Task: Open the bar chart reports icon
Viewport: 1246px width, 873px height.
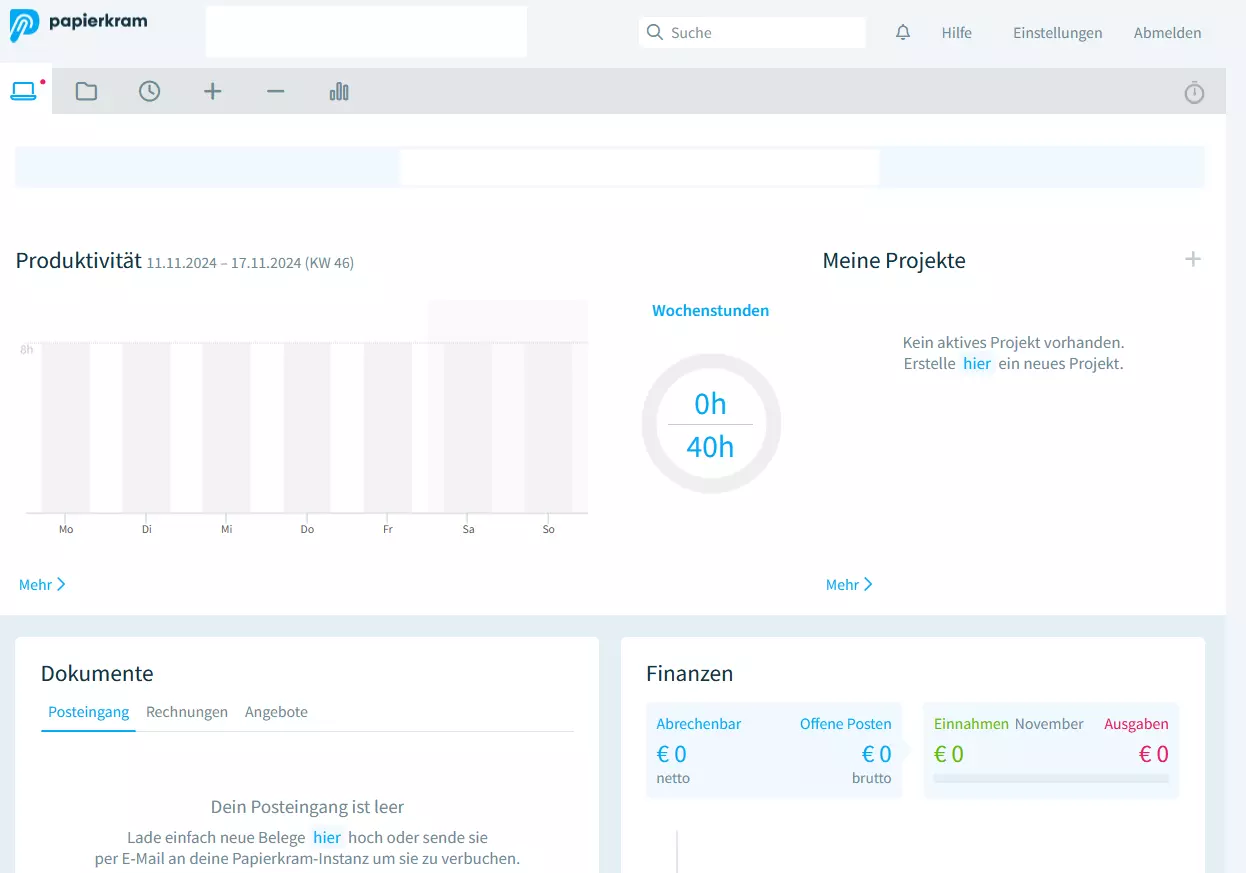Action: (x=339, y=92)
